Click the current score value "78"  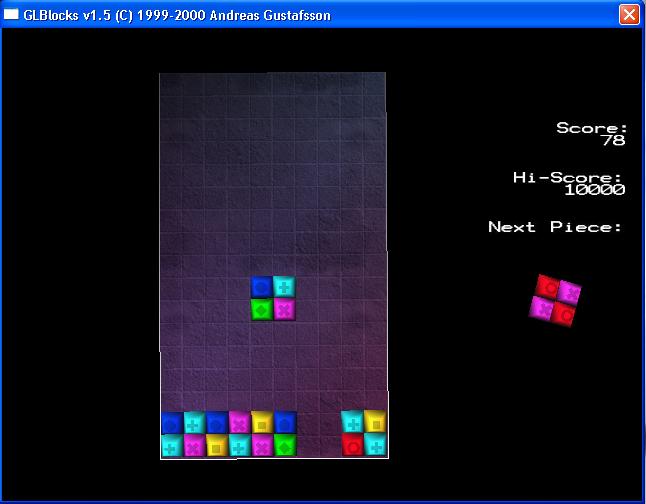pos(614,140)
